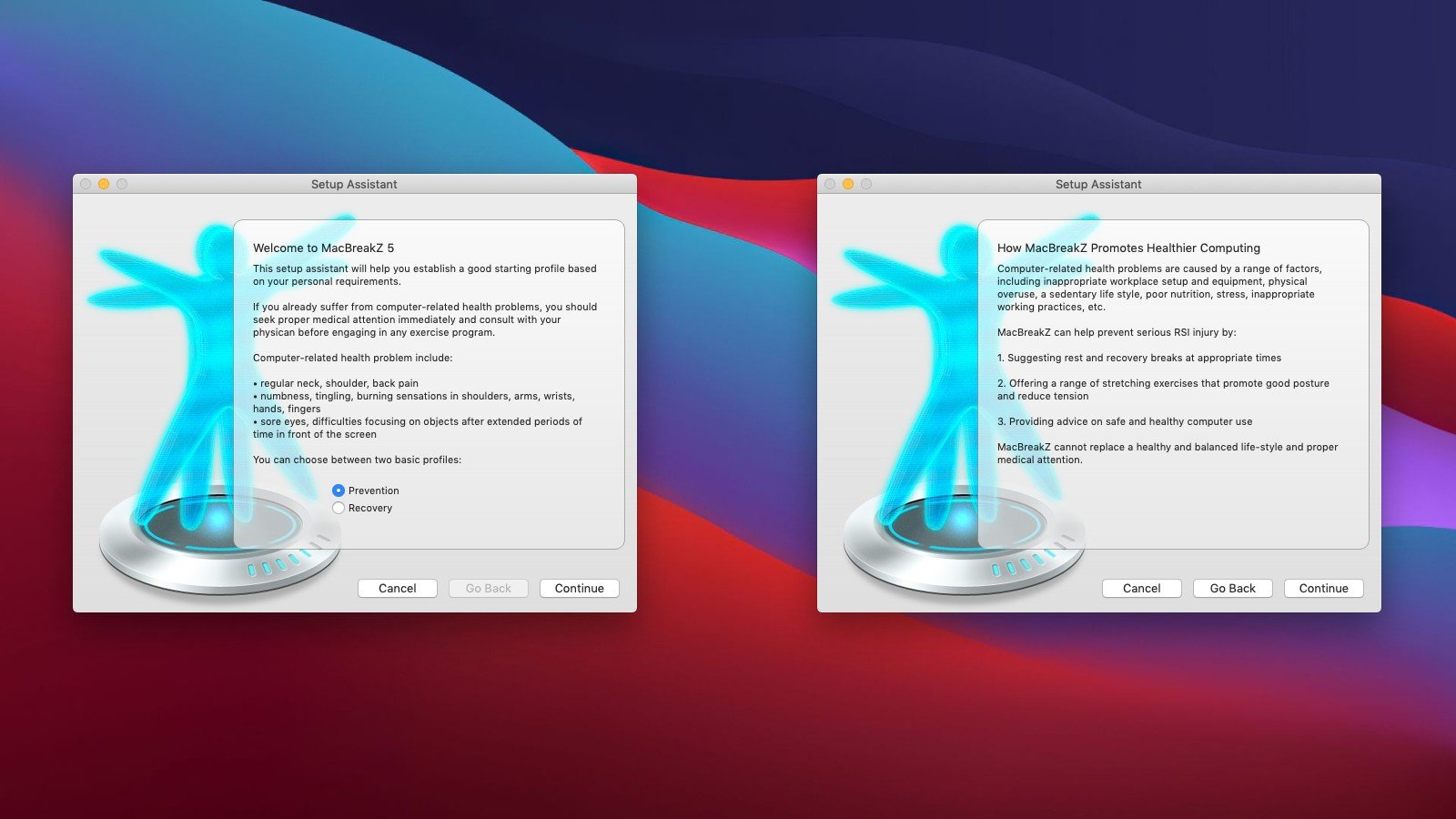The width and height of the screenshot is (1456, 819).
Task: Click the dimmed Go Back button in Welcome window
Action: click(x=488, y=589)
